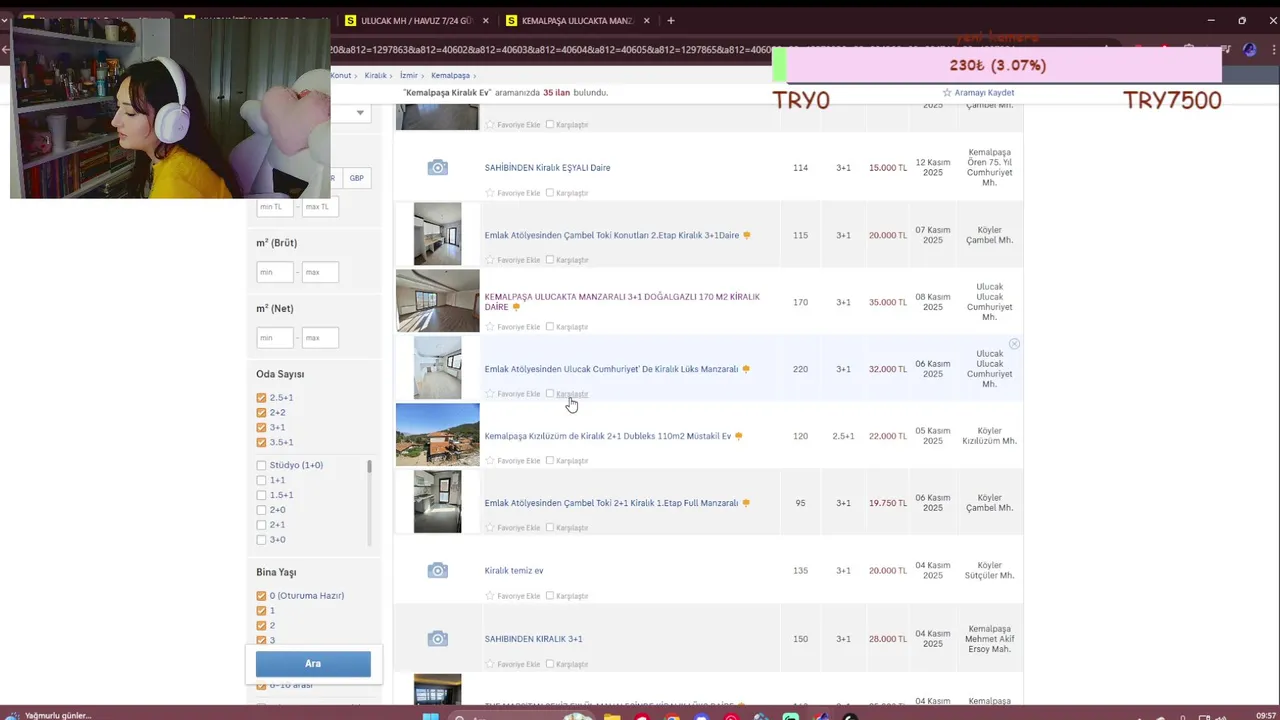Click the m² (Brüt) min input field

pyautogui.click(x=275, y=272)
